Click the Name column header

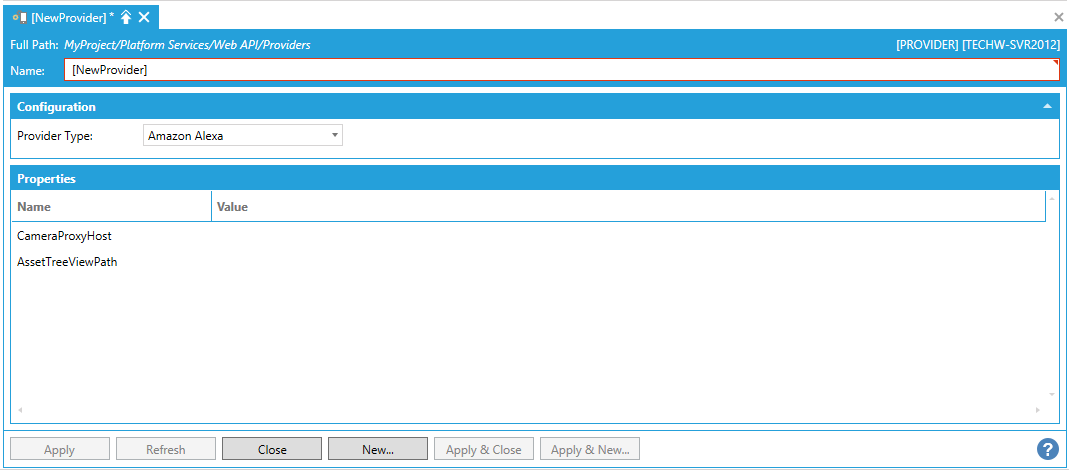(110, 206)
